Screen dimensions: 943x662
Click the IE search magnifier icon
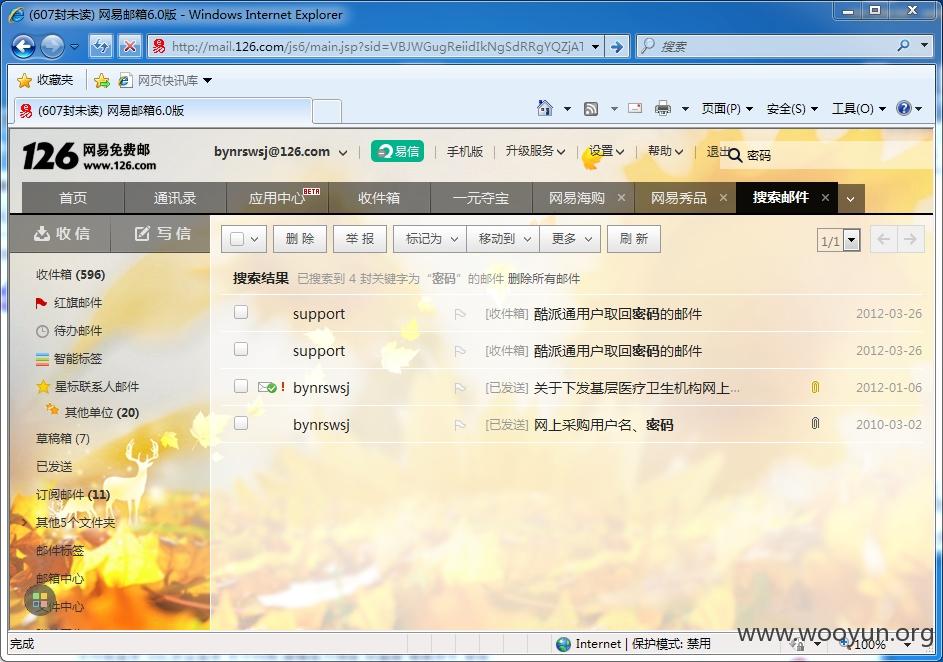(903, 46)
